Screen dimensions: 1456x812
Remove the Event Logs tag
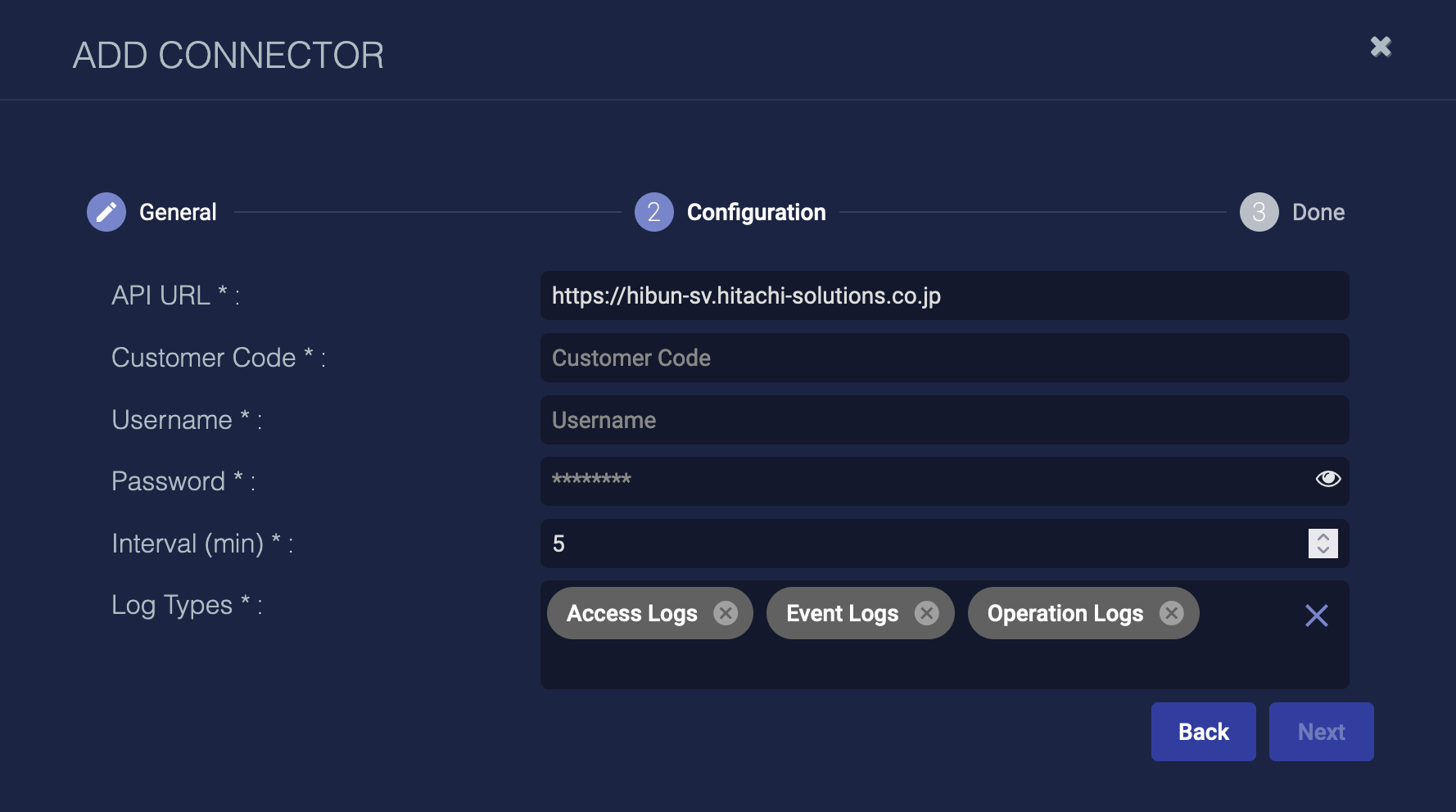point(926,613)
